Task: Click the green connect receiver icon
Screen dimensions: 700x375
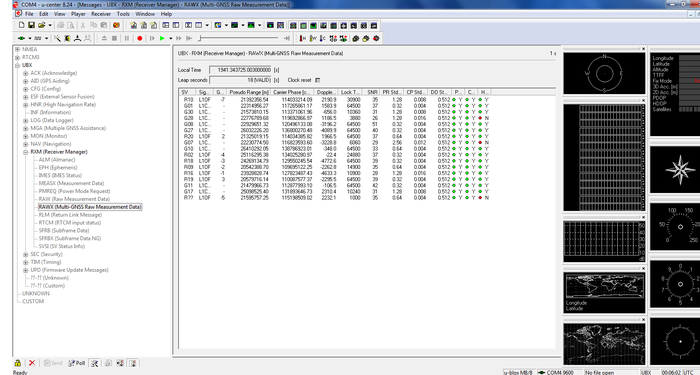Action: (x=21, y=39)
